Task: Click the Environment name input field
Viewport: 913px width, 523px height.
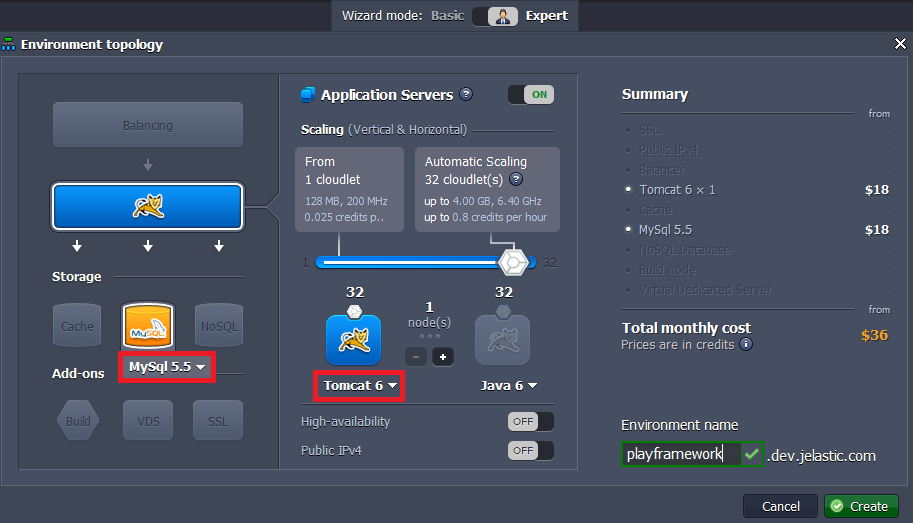Action: [682, 454]
